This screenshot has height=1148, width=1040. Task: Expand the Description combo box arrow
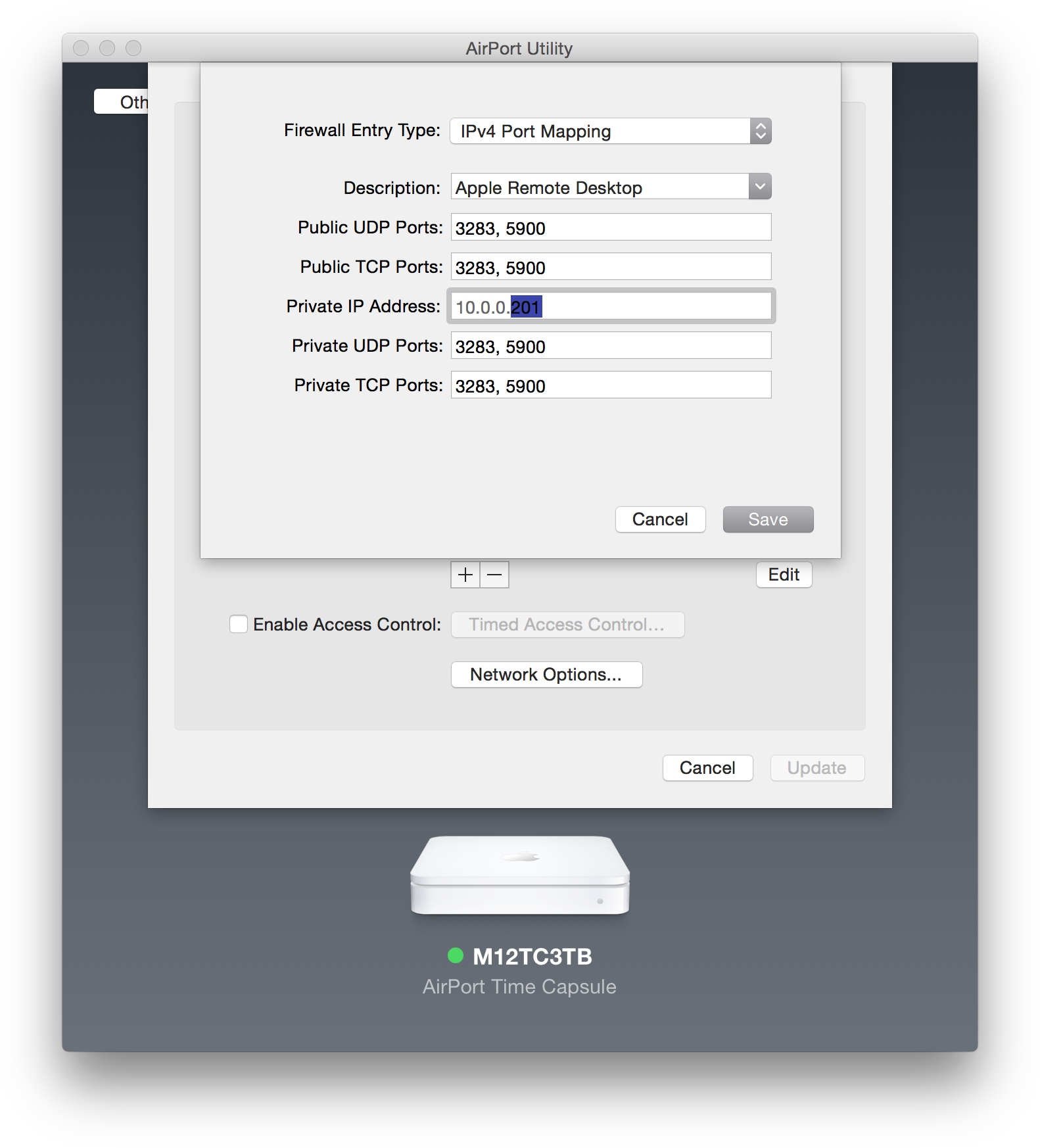tap(760, 187)
